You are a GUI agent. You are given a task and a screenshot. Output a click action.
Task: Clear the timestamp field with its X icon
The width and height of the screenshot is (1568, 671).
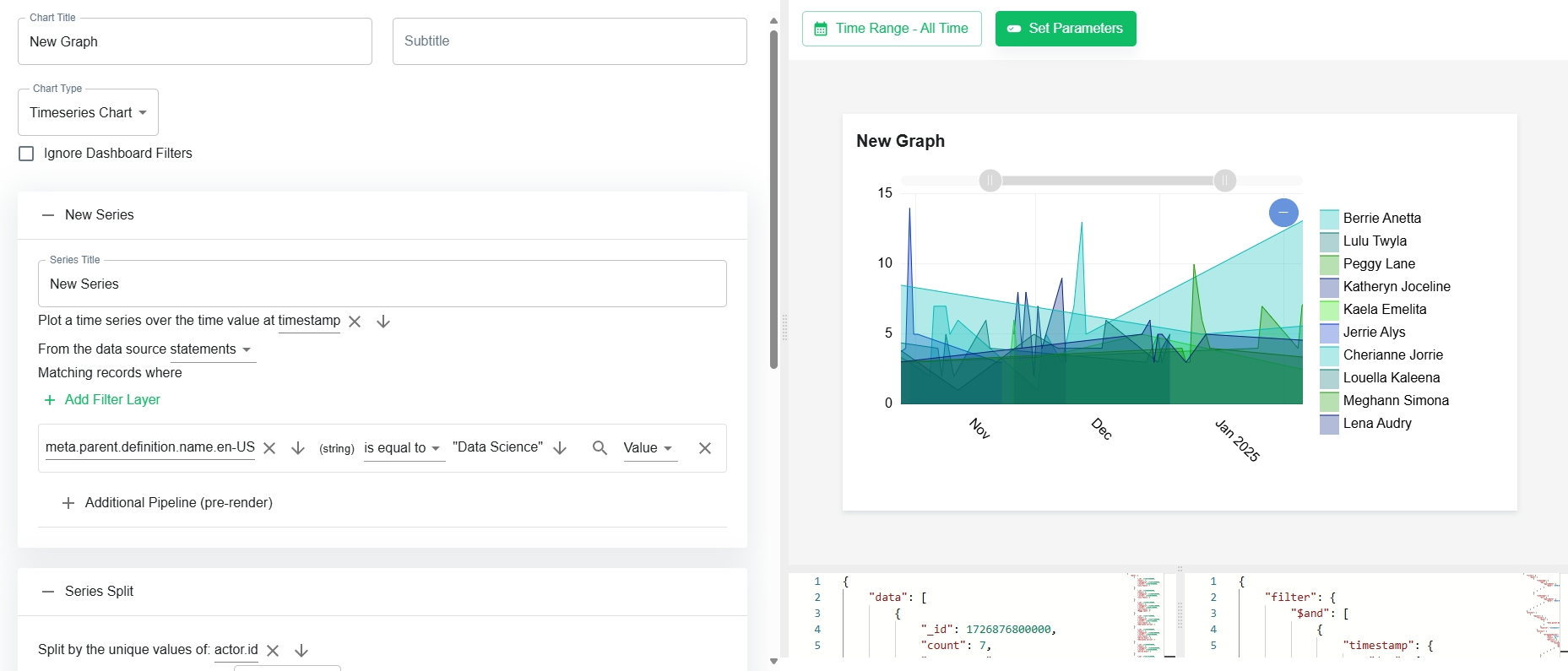355,322
